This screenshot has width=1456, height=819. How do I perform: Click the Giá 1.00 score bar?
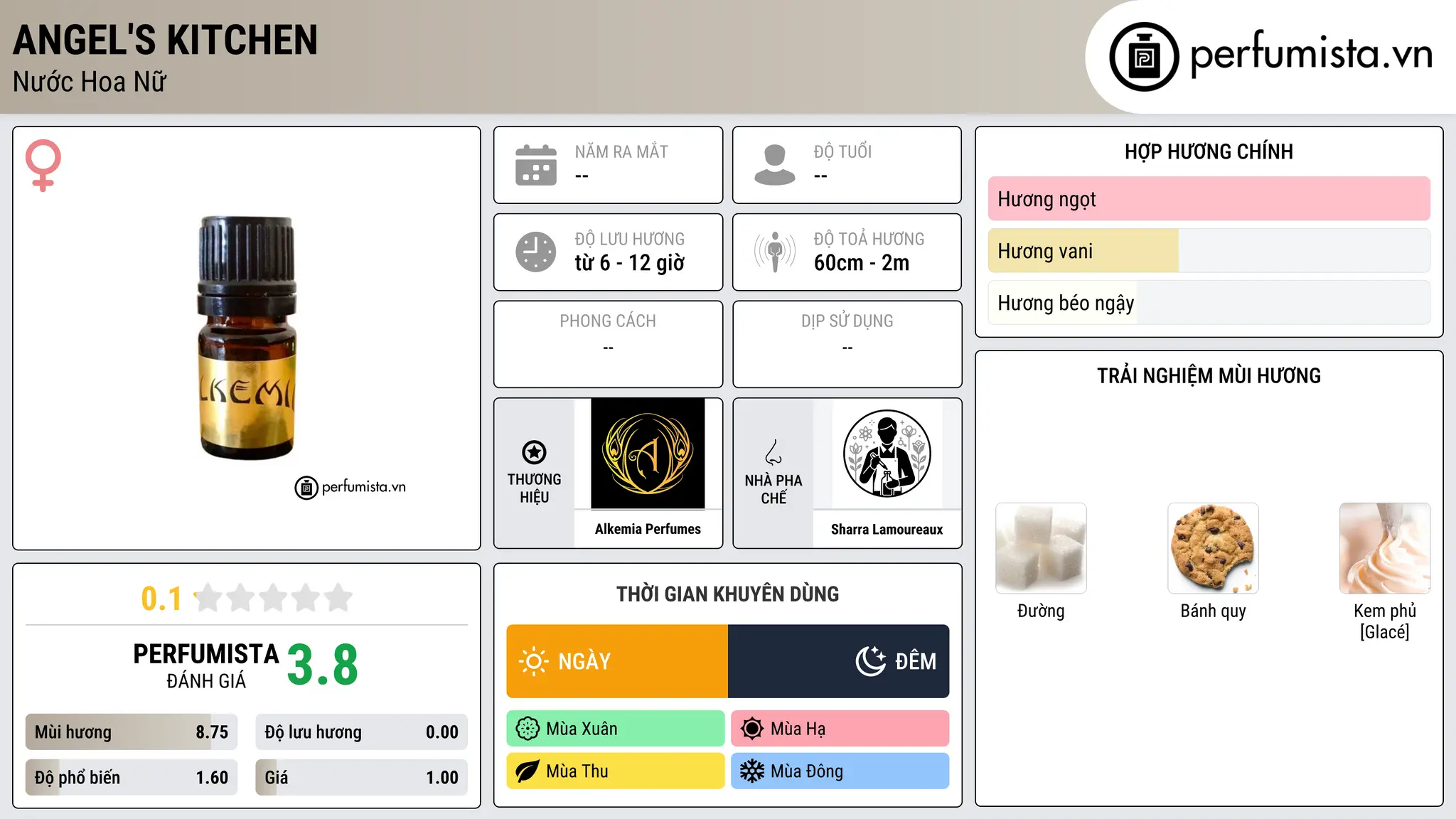click(x=362, y=778)
